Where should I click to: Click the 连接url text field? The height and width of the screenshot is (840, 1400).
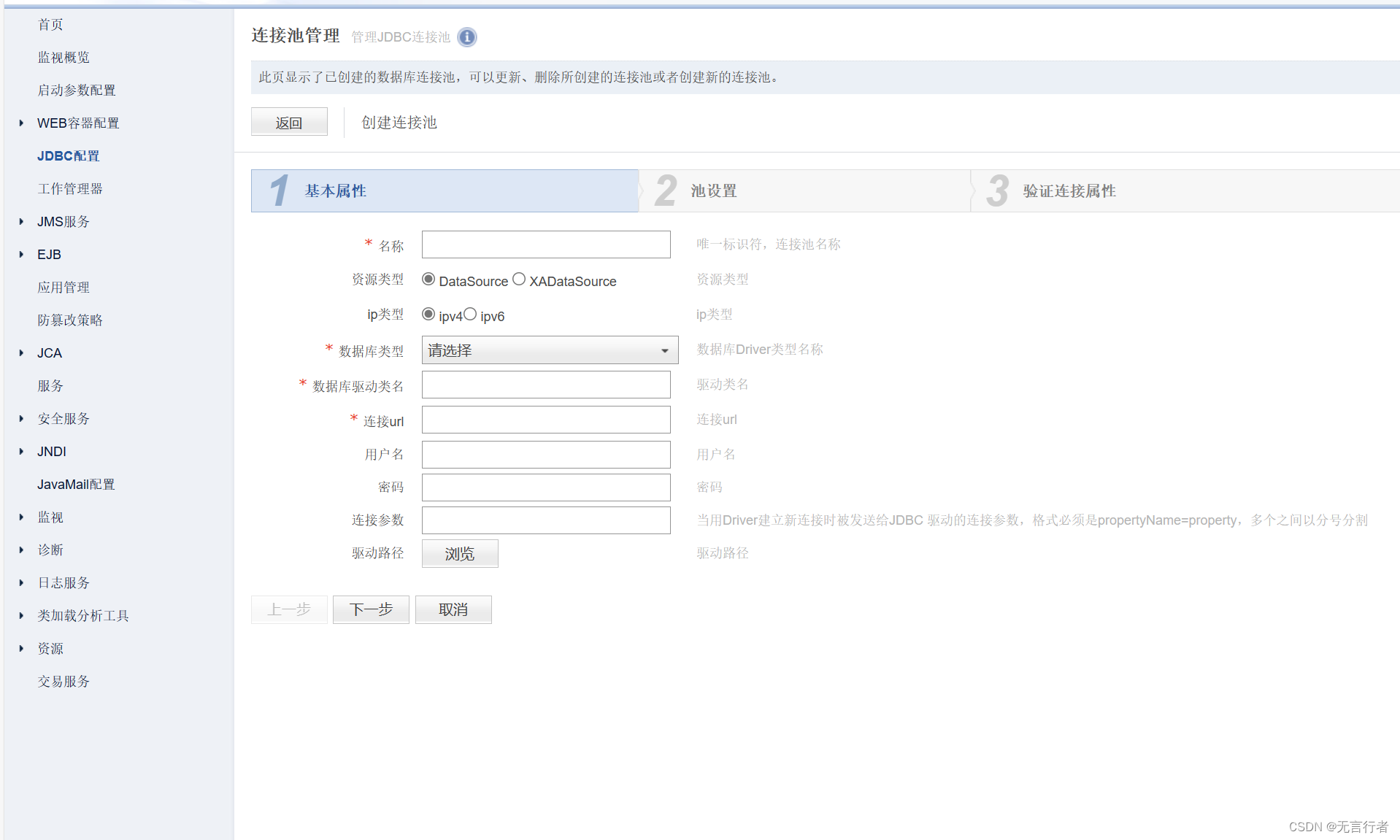pyautogui.click(x=546, y=420)
